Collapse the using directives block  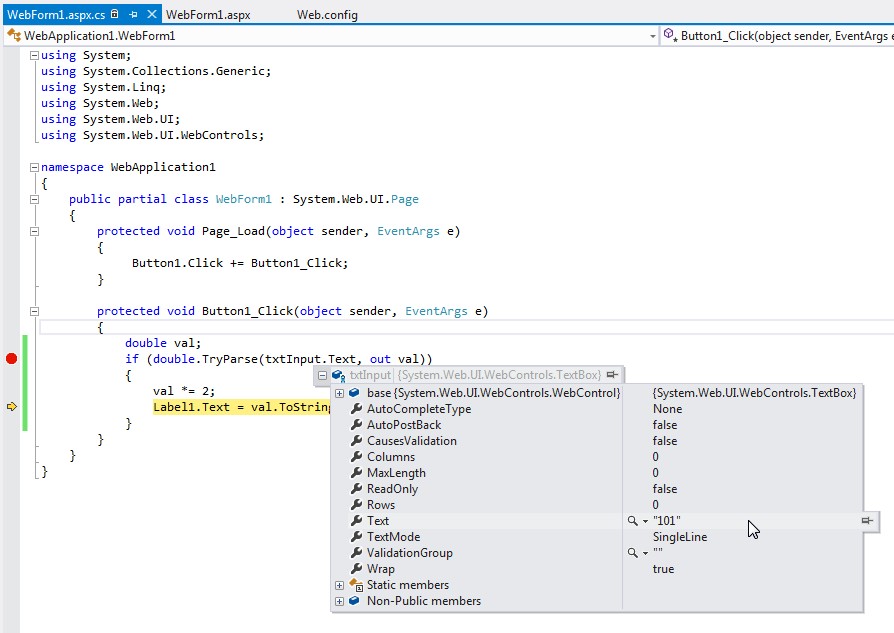(34, 55)
